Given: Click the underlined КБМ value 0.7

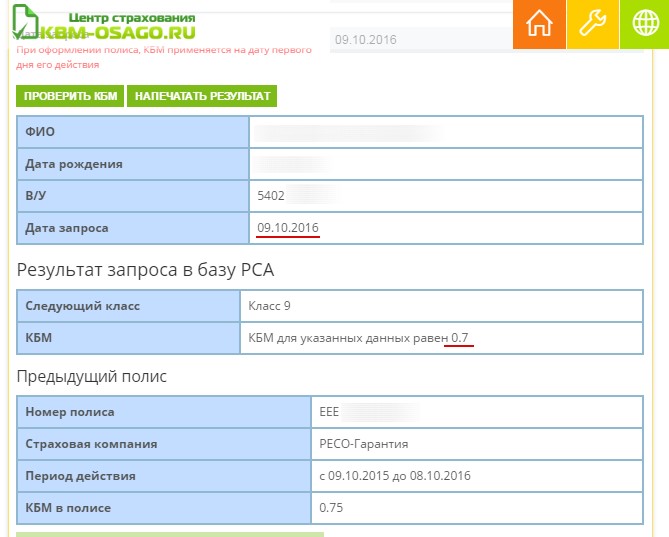Looking at the screenshot, I should [x=460, y=338].
